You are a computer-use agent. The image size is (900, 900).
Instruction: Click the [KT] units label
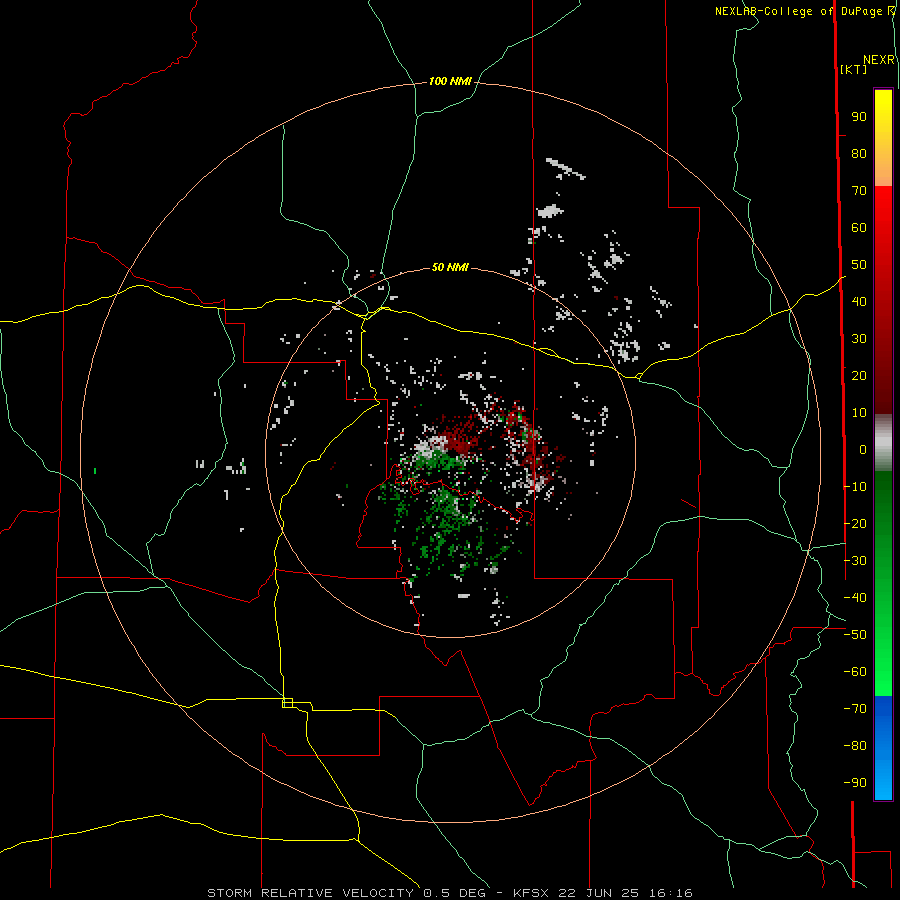853,69
